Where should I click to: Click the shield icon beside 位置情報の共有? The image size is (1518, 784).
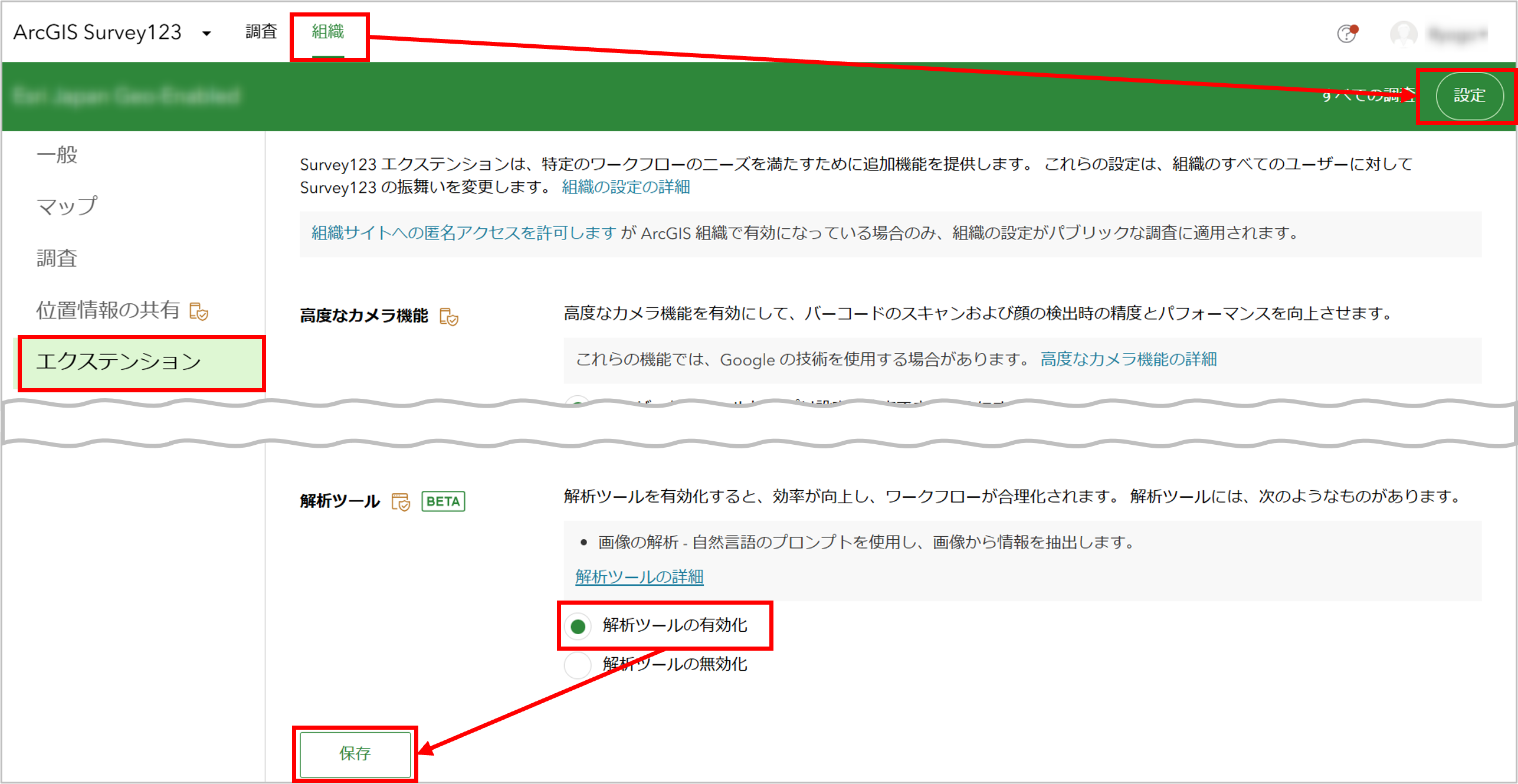[x=199, y=311]
